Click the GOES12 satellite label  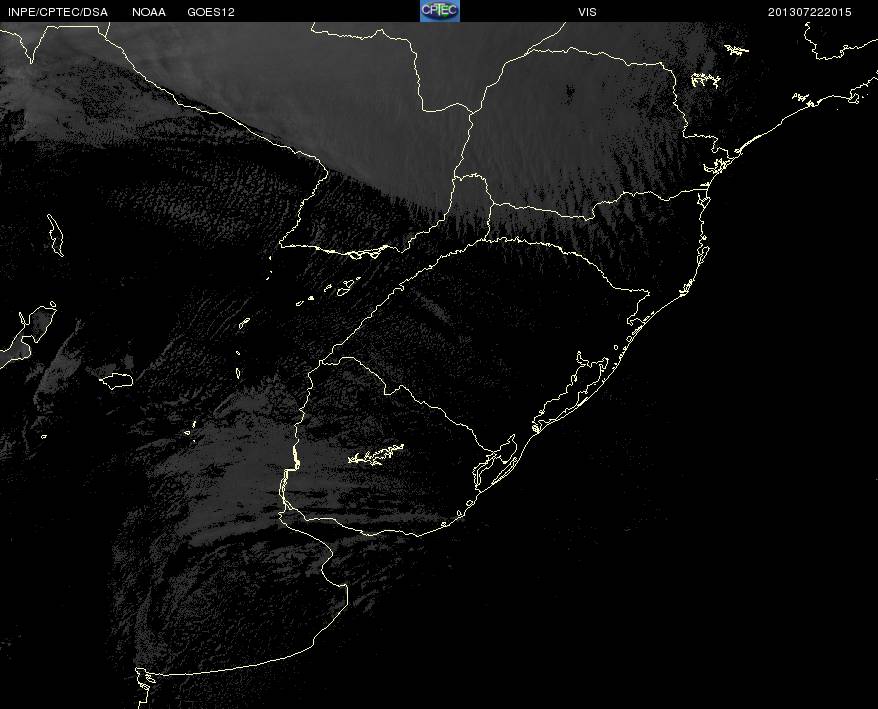pos(211,12)
